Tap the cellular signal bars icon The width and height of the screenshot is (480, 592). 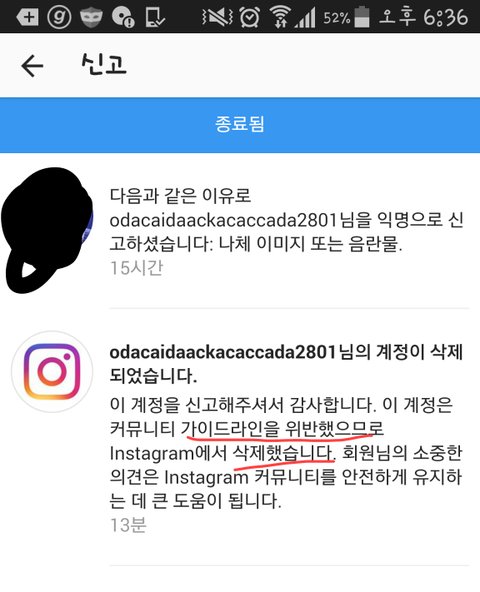305,17
